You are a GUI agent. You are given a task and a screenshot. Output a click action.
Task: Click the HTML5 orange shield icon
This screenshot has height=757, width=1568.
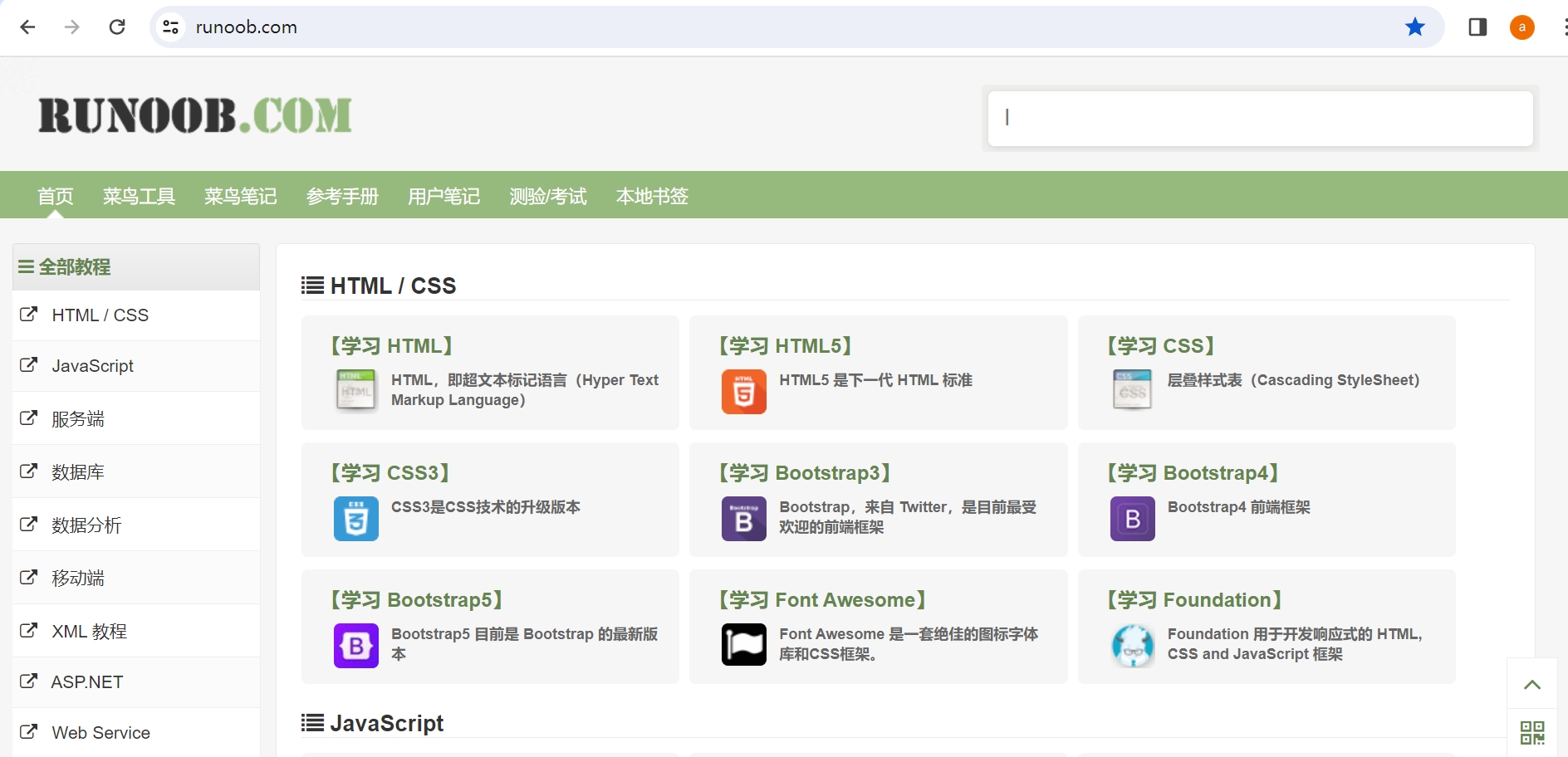[743, 392]
